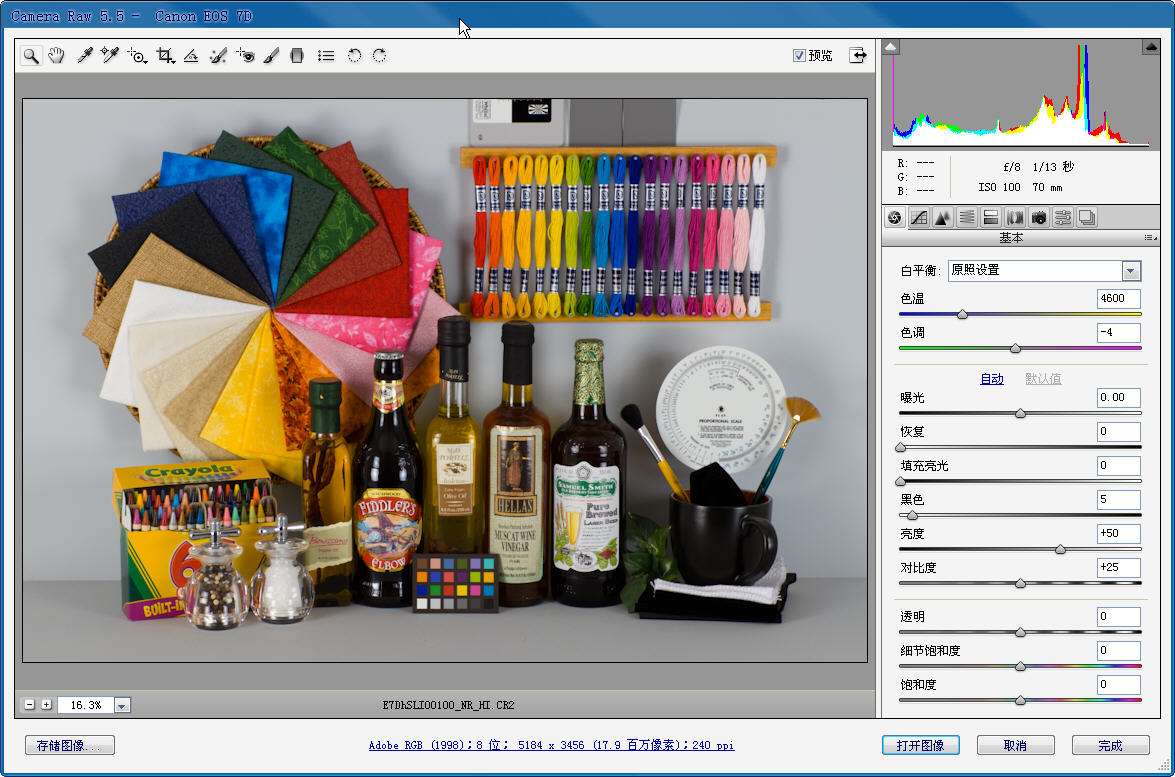Screen dimensions: 1175x777
Task: Click the 恢复 recovery slider handle
Action: 901,447
